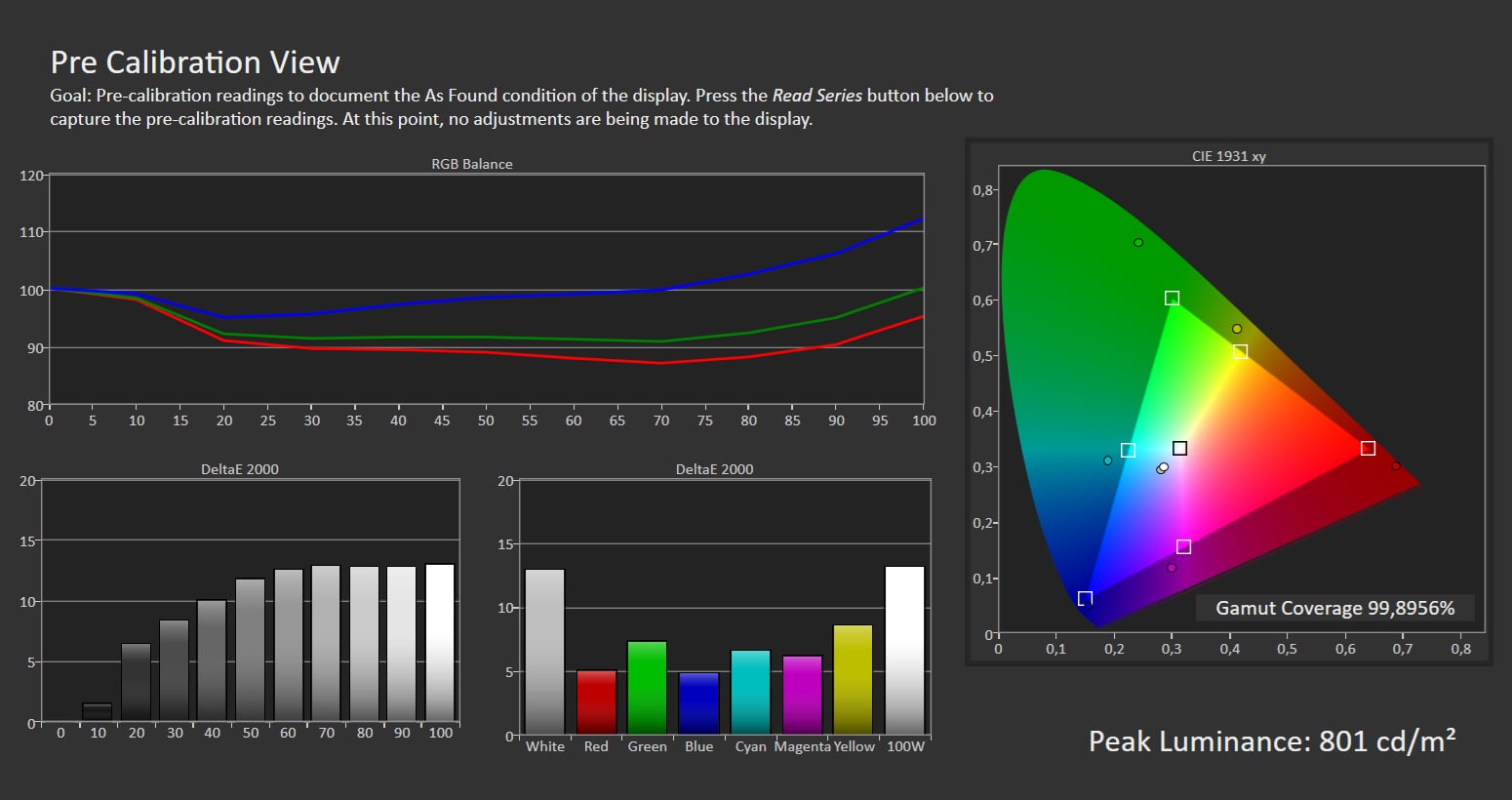Click the Red bar in DeltaE chart

pos(596,701)
